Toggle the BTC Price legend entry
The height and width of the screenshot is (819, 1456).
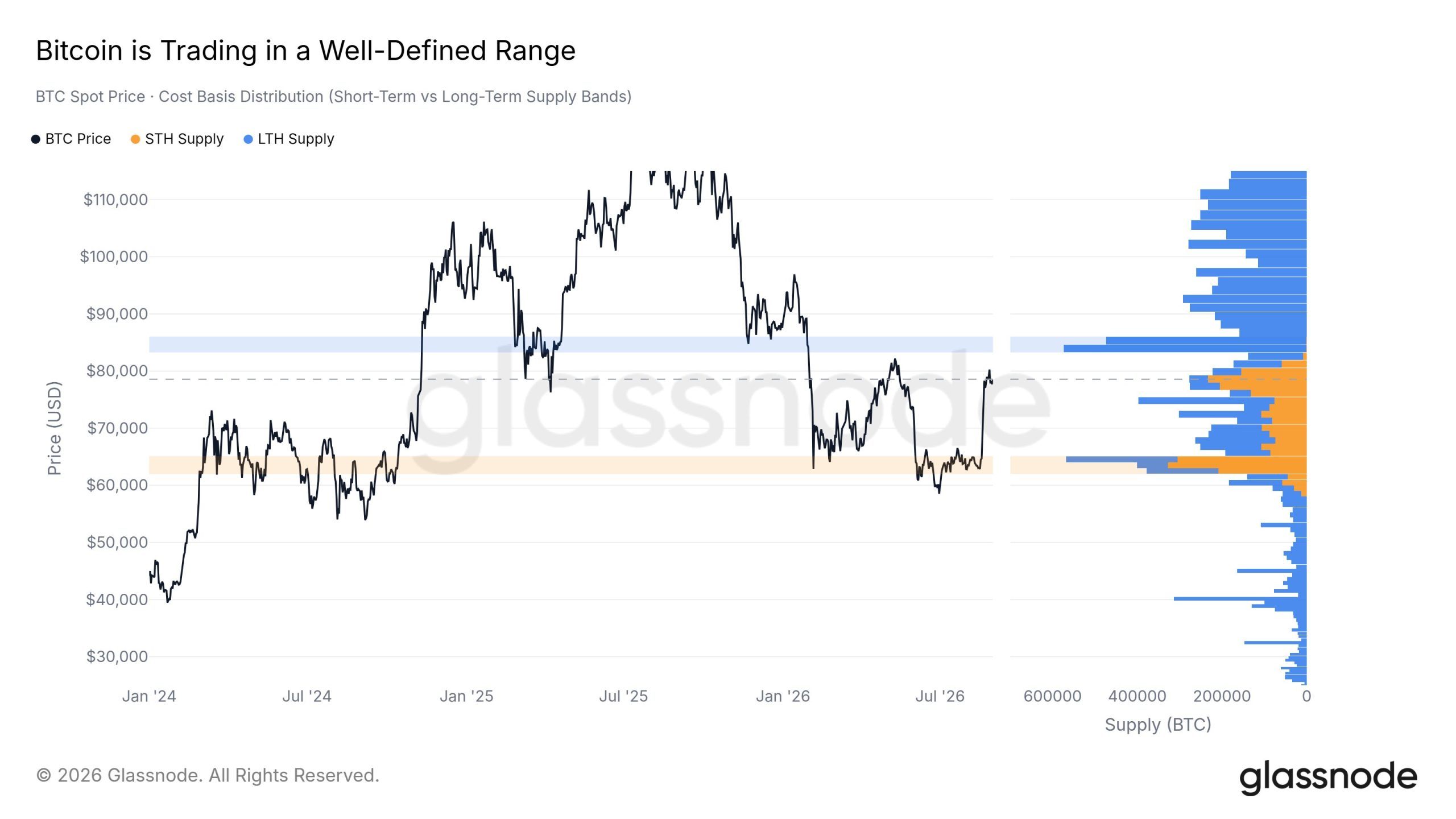(x=71, y=139)
